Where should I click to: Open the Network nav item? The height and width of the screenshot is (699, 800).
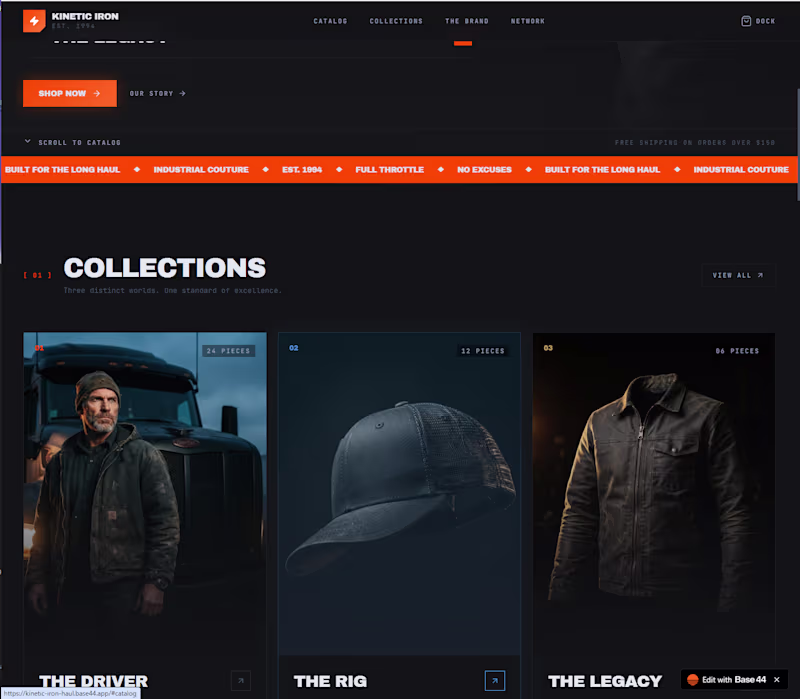coord(528,21)
